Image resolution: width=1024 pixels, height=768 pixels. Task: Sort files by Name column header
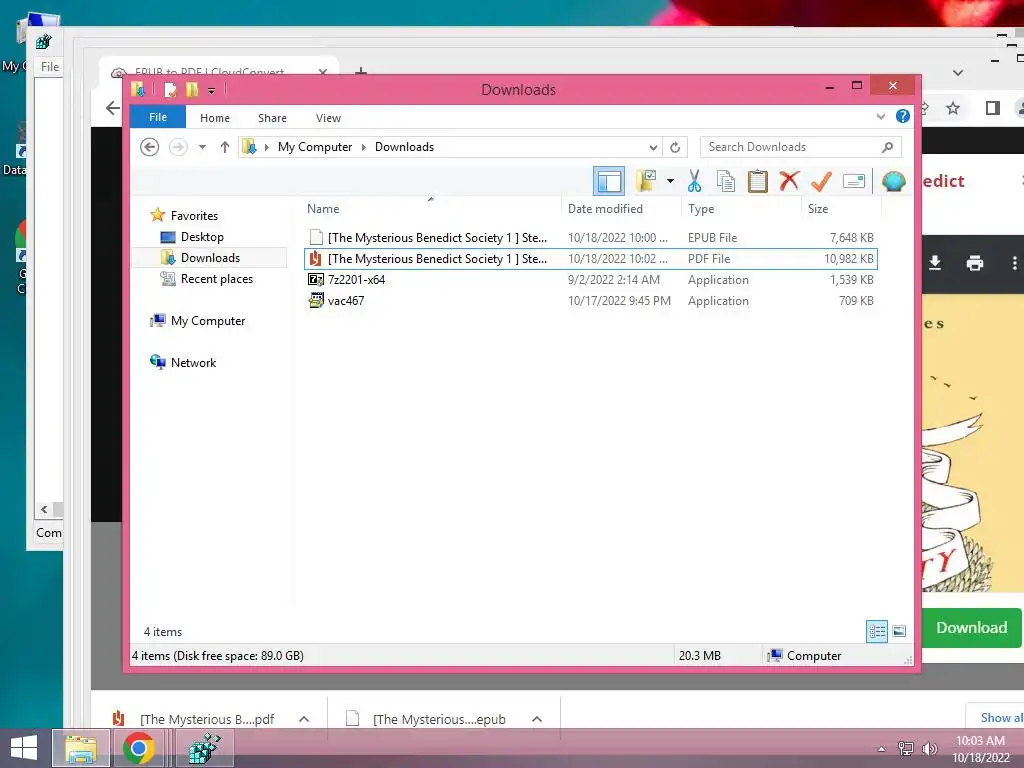pyautogui.click(x=323, y=208)
